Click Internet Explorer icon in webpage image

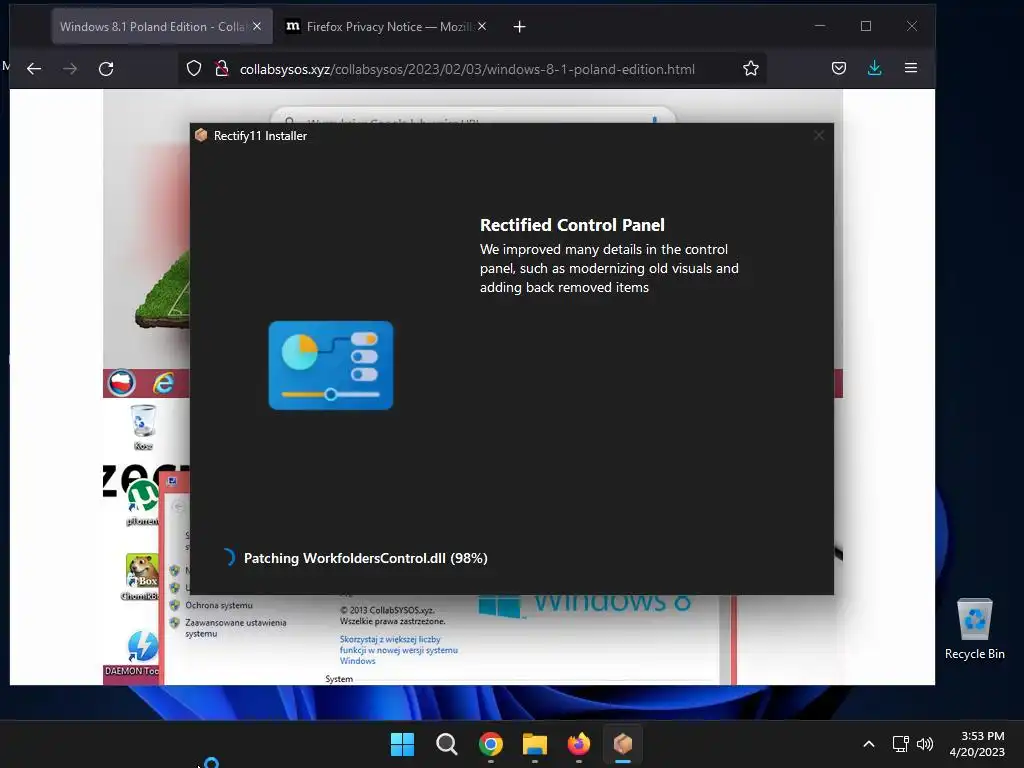pos(163,383)
